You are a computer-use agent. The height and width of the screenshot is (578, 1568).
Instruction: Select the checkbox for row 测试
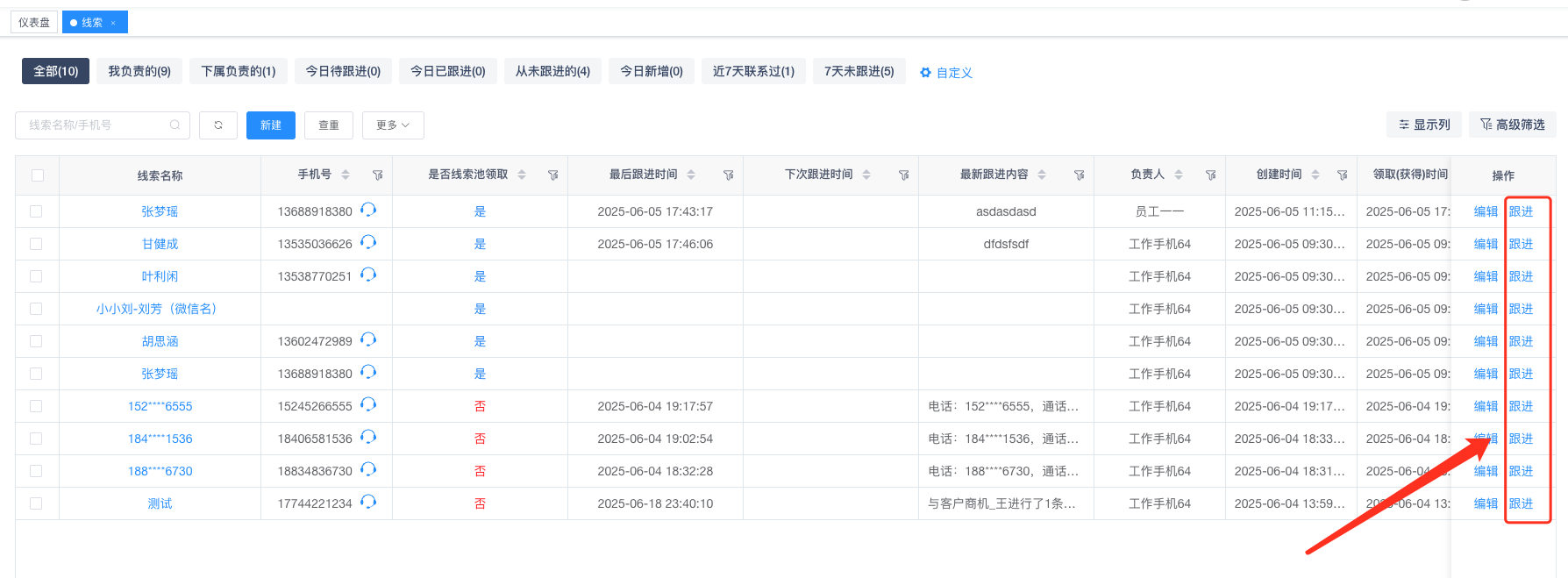coord(36,503)
